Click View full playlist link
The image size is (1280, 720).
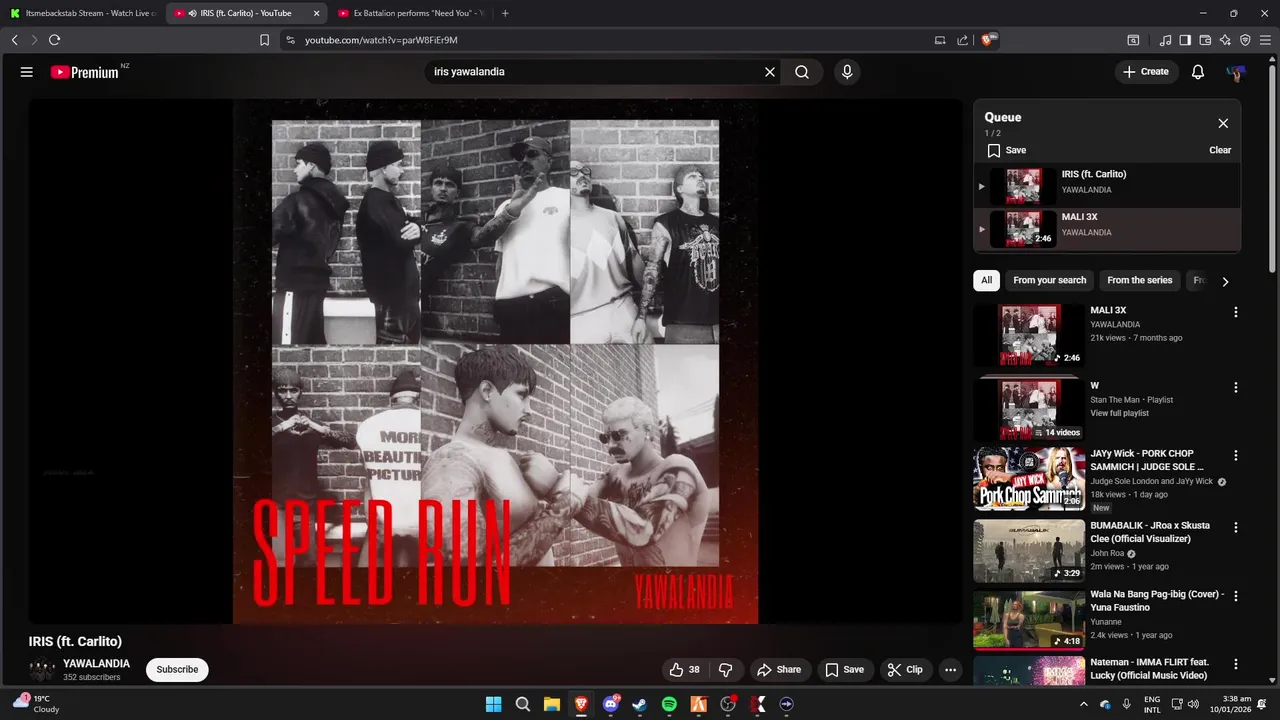[1119, 413]
